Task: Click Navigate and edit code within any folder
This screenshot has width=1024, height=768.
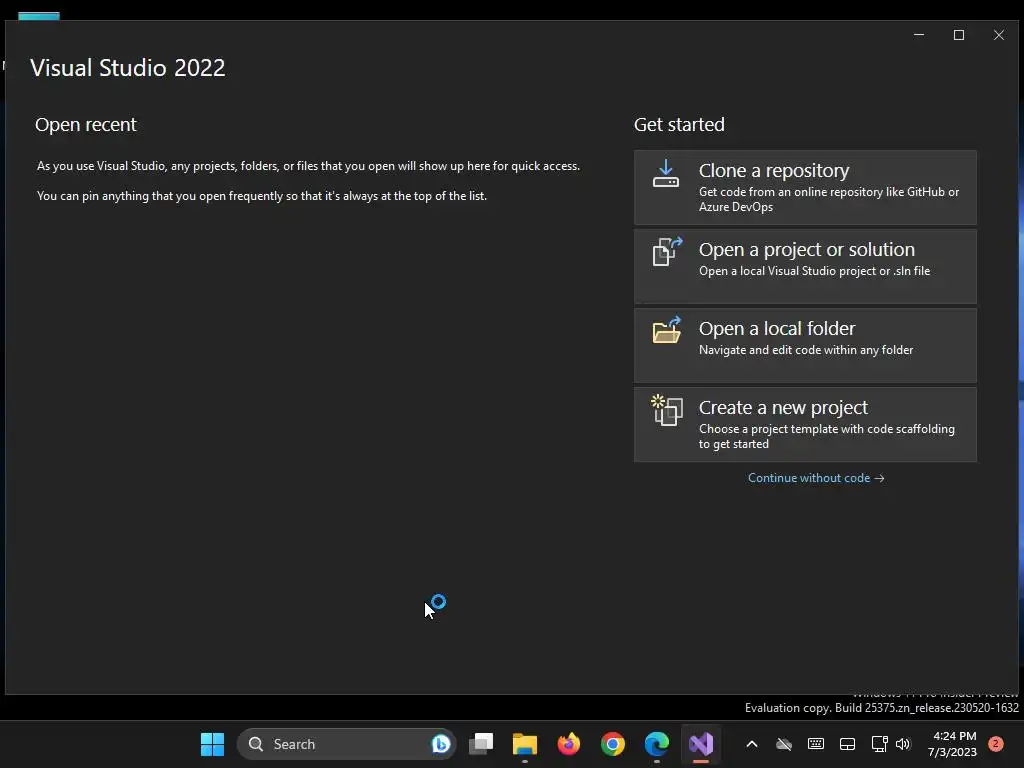Action: tap(806, 350)
